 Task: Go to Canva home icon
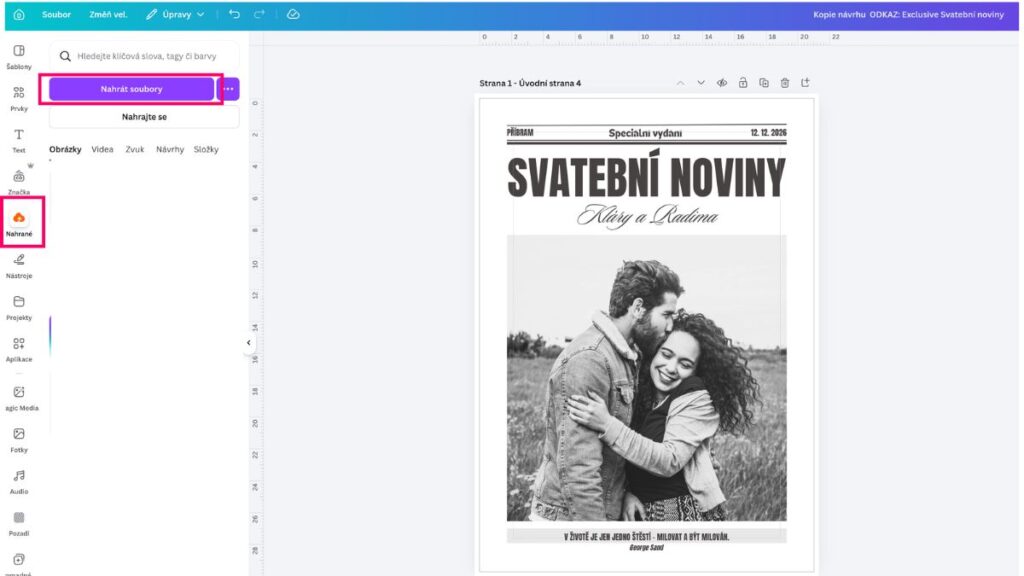click(19, 14)
